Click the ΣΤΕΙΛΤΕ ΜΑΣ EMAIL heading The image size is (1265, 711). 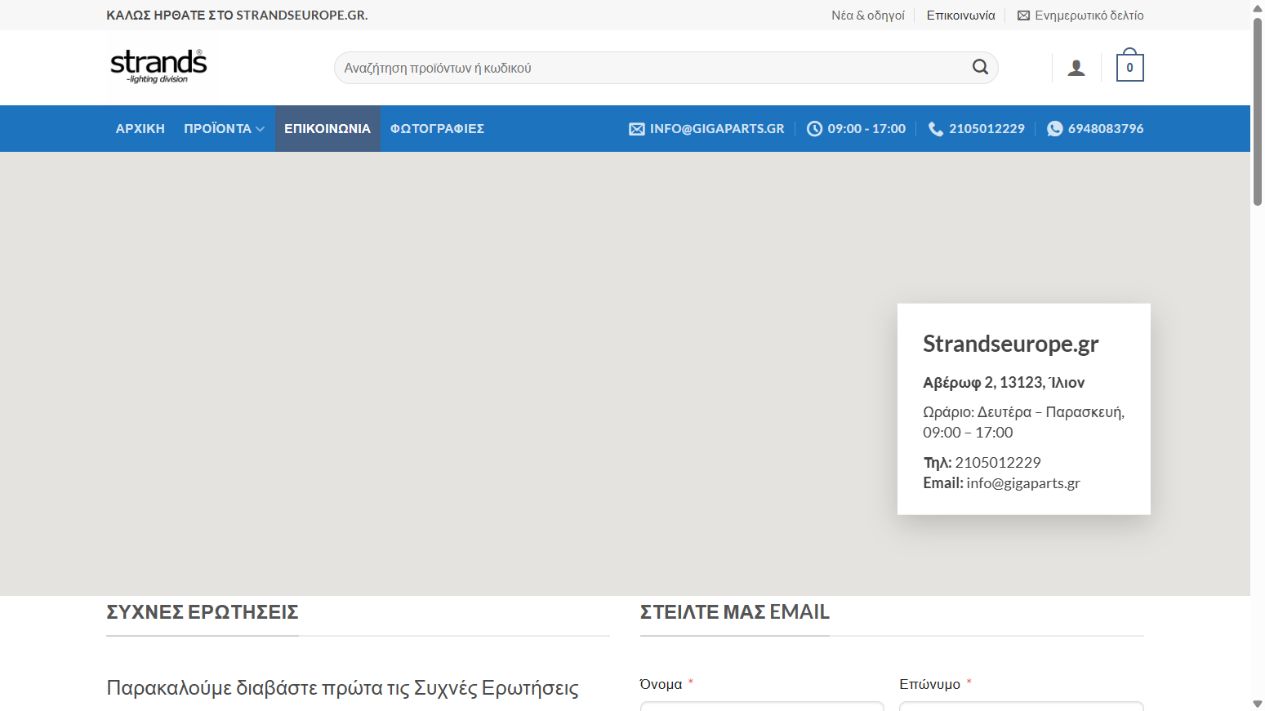pyautogui.click(x=735, y=612)
